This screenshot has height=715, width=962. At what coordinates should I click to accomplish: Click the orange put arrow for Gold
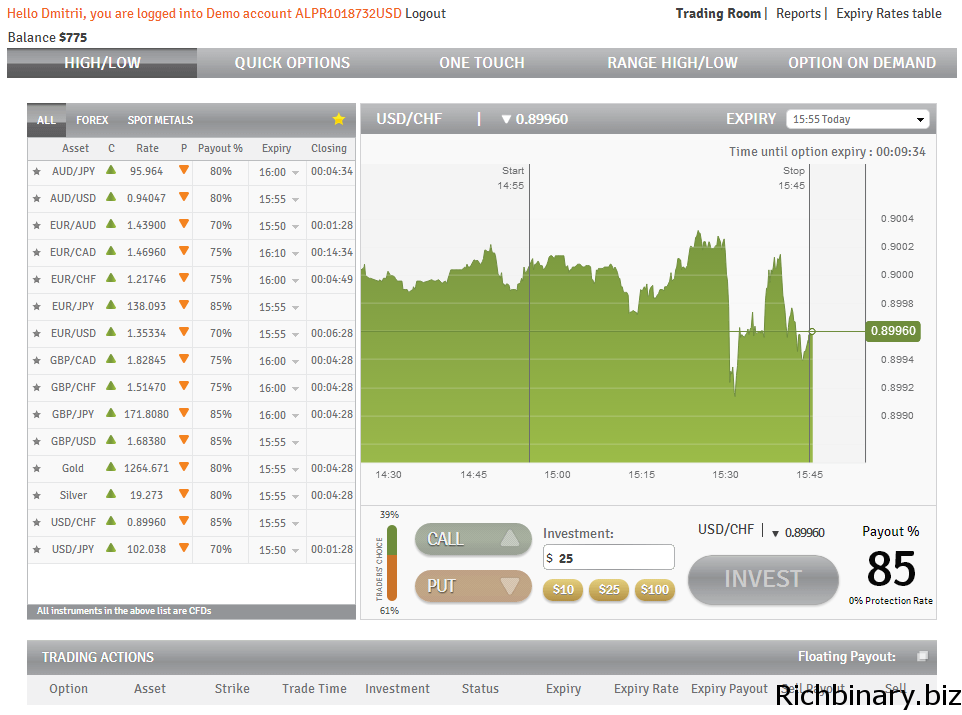pyautogui.click(x=183, y=467)
